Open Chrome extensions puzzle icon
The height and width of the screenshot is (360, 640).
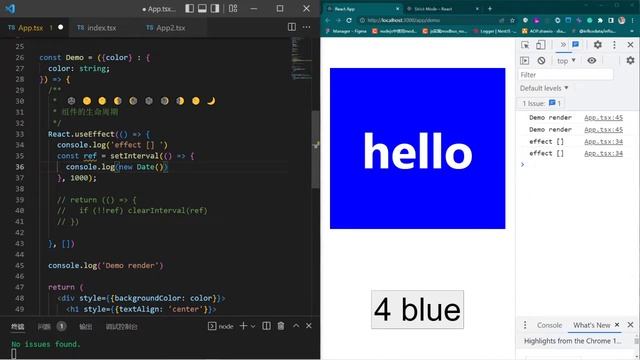coord(600,20)
